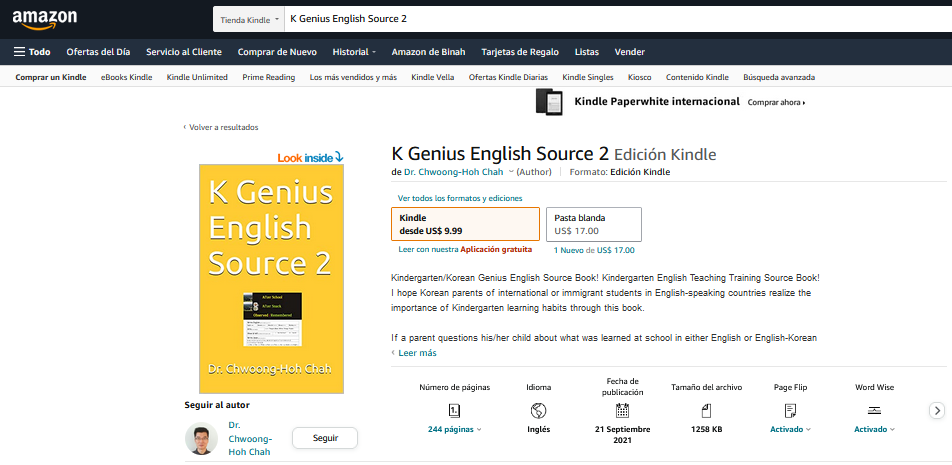This screenshot has height=465, width=952.
Task: Open Dr. Chwoong-Hoh Chah author link in byline
Action: 454,172
